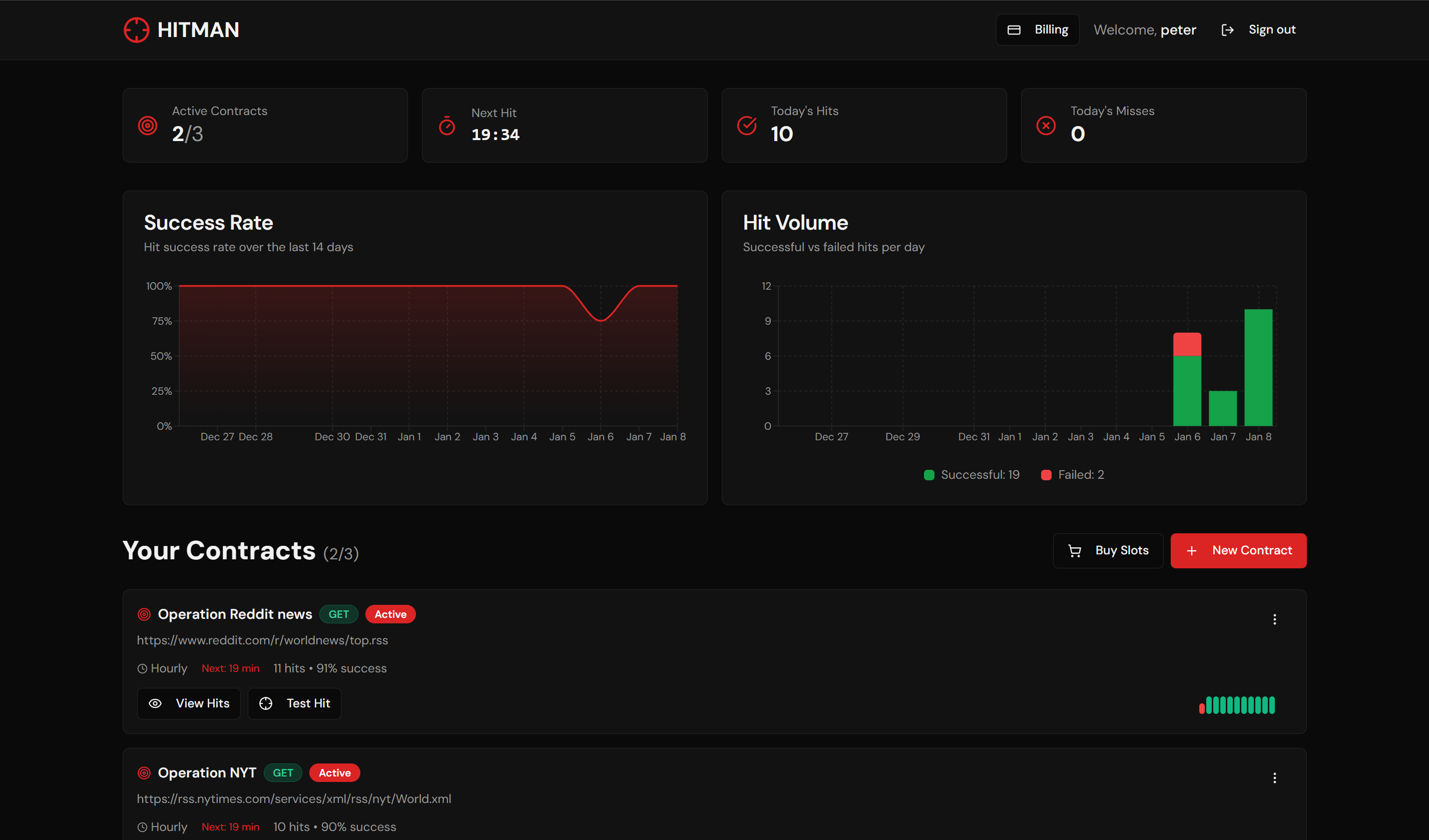1429x840 pixels.
Task: Click the Hitman crosshair logo icon
Action: click(x=136, y=30)
